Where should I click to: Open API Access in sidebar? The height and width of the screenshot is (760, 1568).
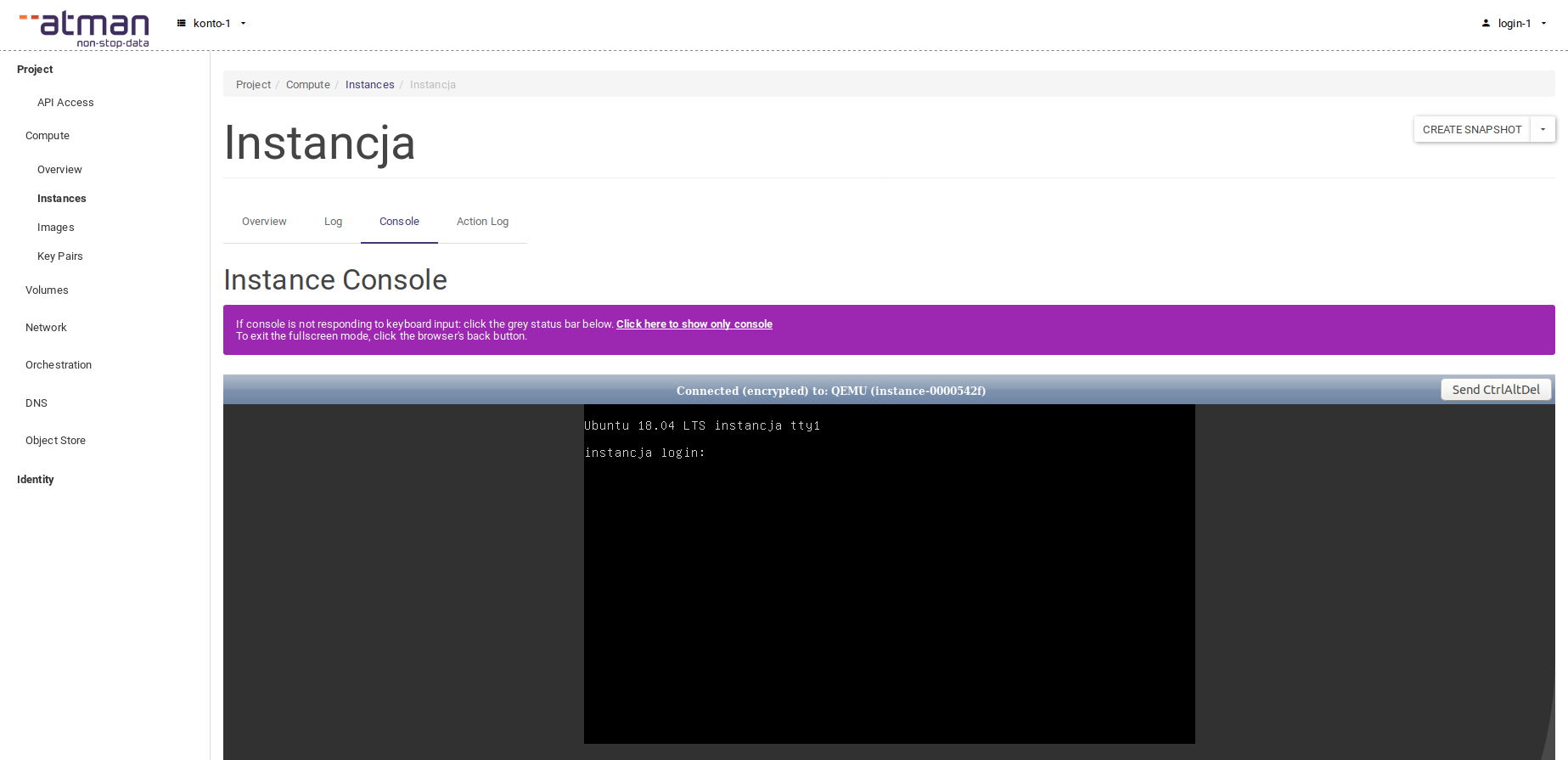[65, 103]
